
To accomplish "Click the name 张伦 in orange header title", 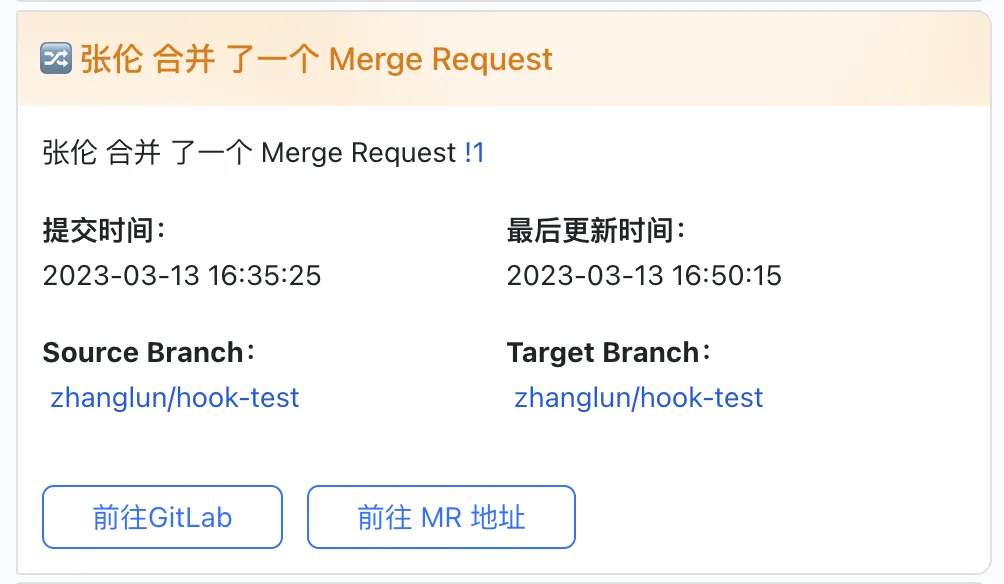I will [x=109, y=59].
